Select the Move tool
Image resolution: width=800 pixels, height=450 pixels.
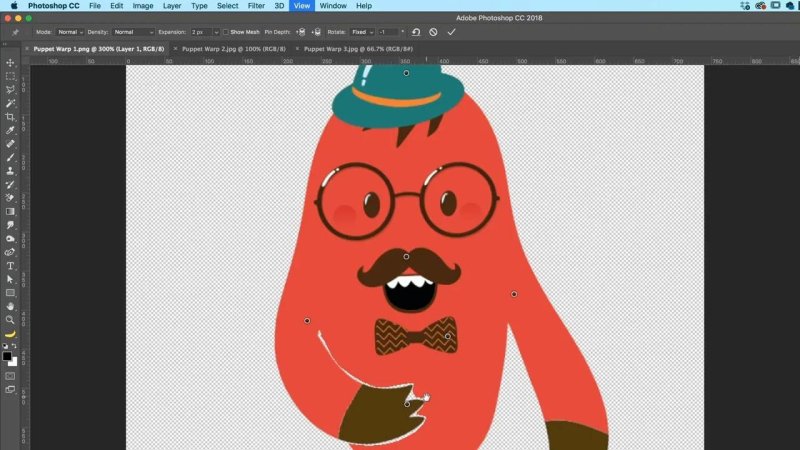point(10,63)
